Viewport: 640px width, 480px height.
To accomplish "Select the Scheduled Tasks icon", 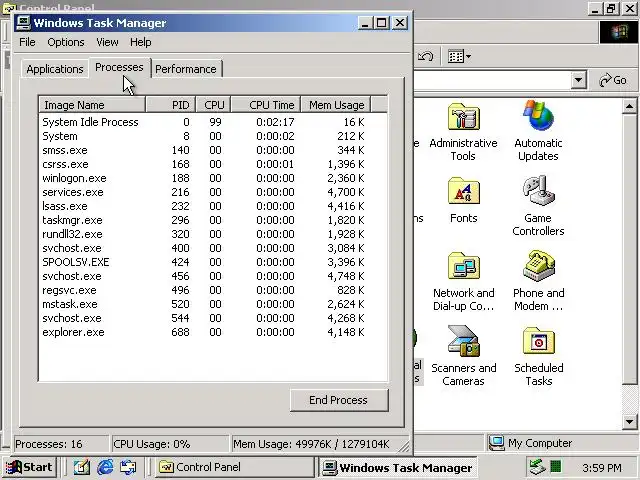I will [538, 357].
